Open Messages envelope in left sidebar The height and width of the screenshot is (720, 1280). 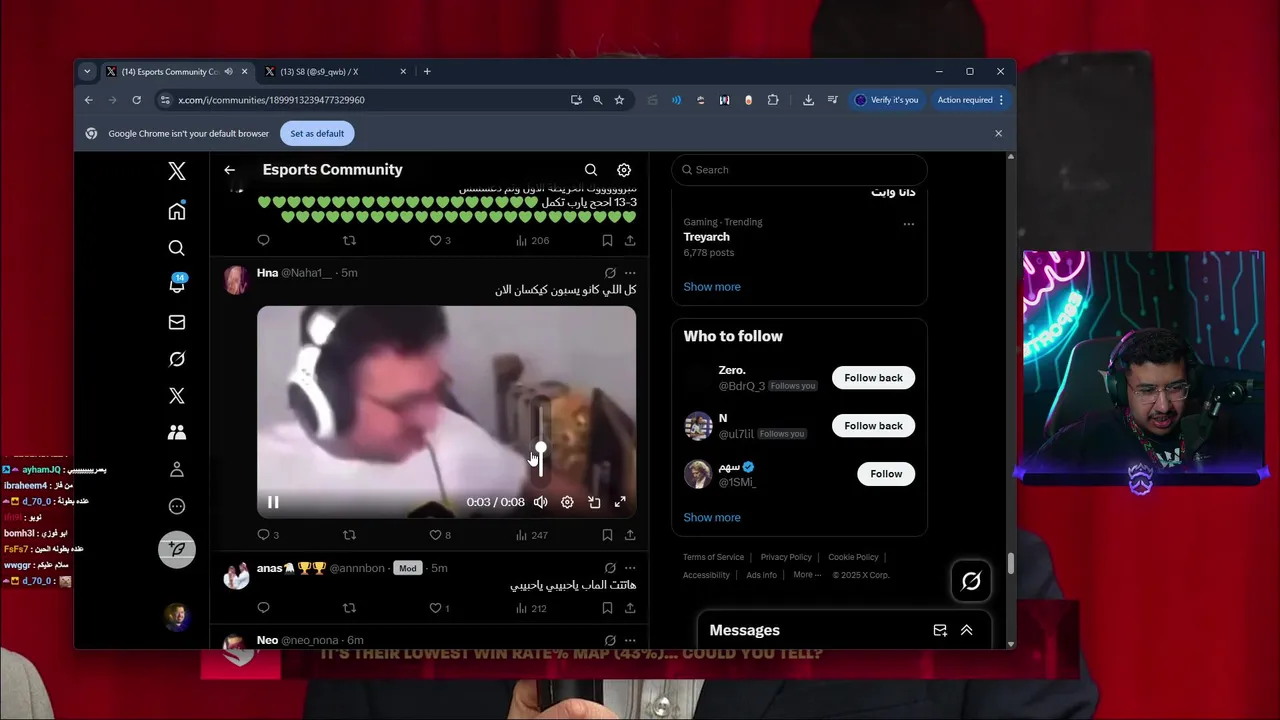[177, 322]
